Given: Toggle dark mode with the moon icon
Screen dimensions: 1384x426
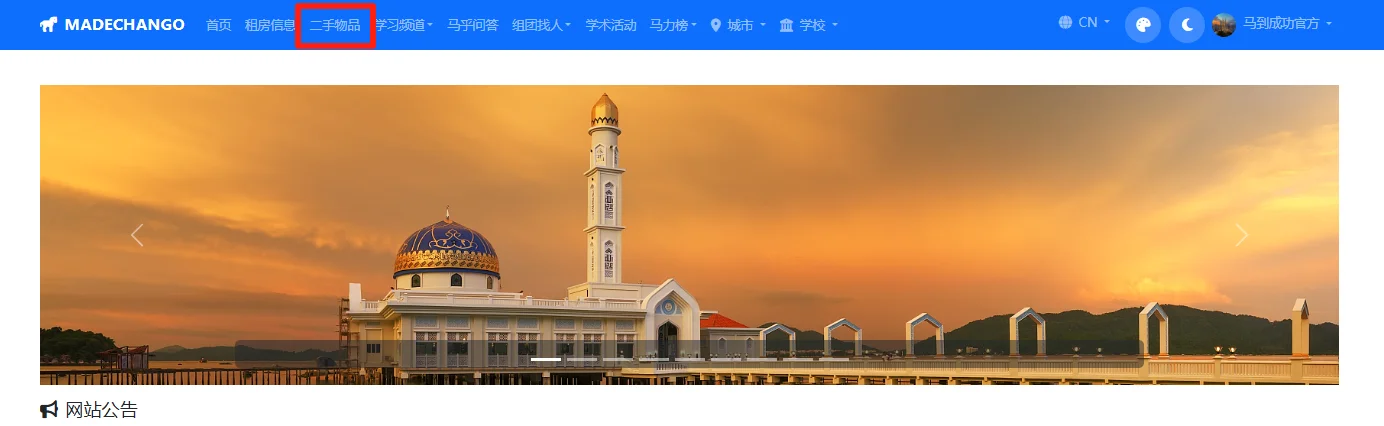Looking at the screenshot, I should point(1187,25).
